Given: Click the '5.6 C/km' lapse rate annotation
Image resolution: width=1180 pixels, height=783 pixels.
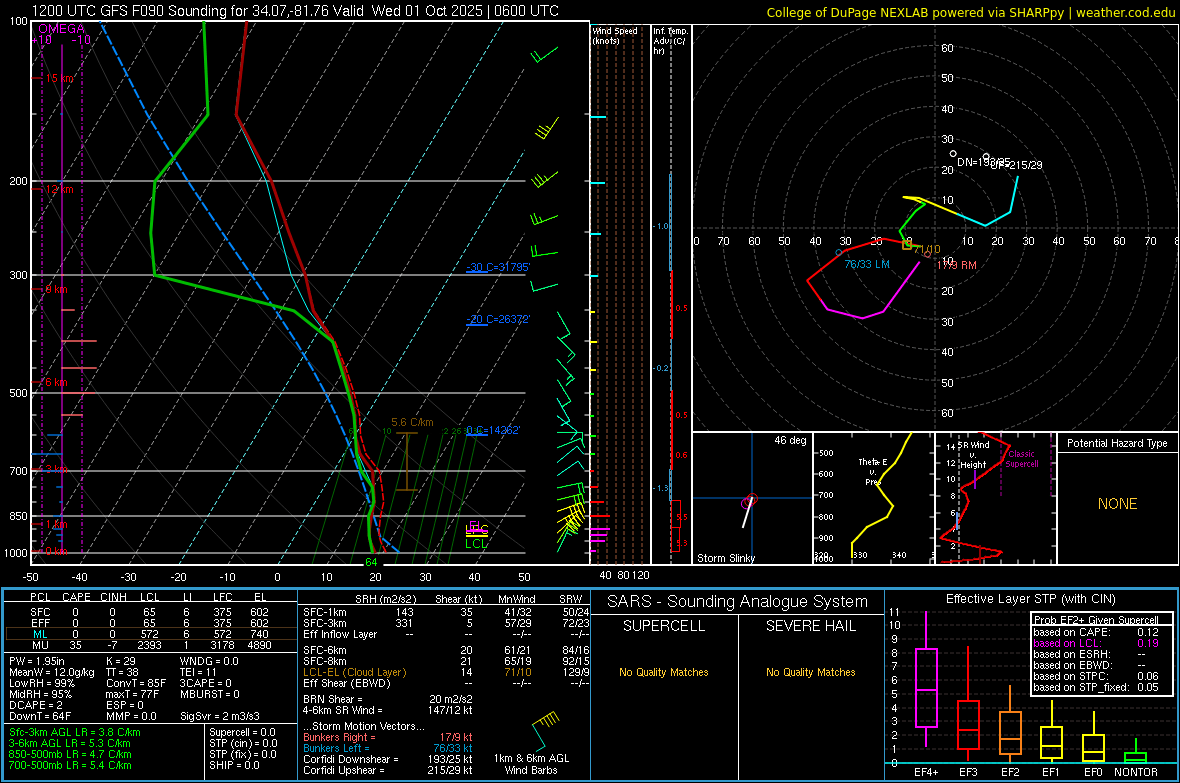Looking at the screenshot, I should point(412,422).
